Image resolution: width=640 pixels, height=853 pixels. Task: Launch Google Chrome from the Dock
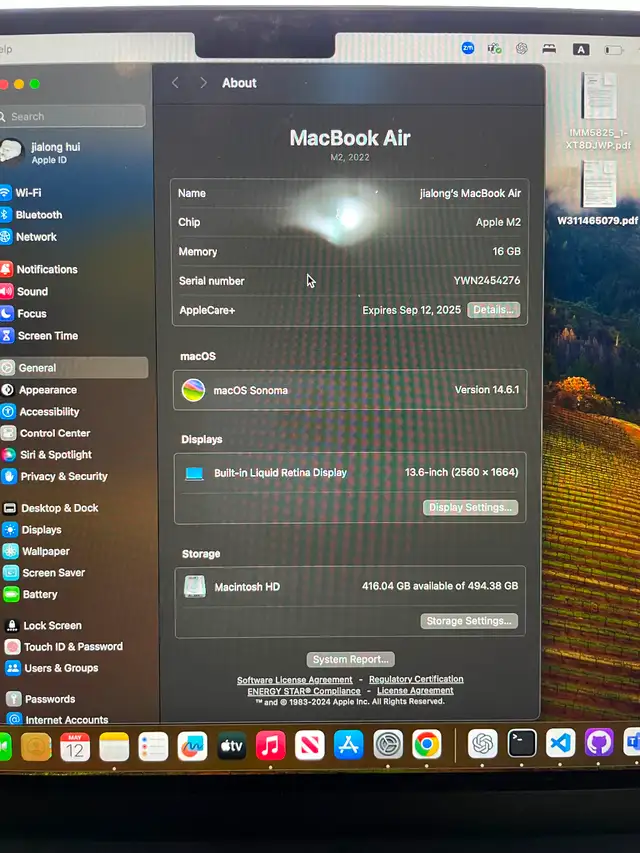pos(427,744)
